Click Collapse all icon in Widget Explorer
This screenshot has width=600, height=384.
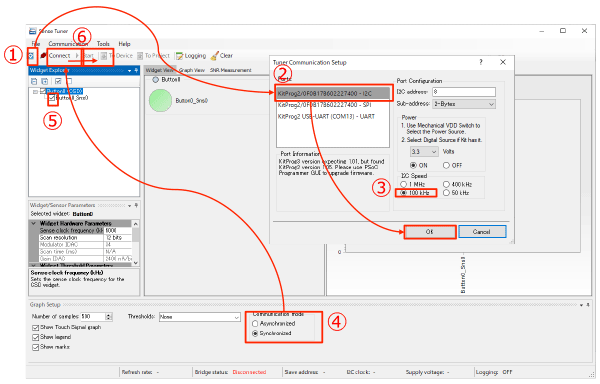tap(34, 81)
